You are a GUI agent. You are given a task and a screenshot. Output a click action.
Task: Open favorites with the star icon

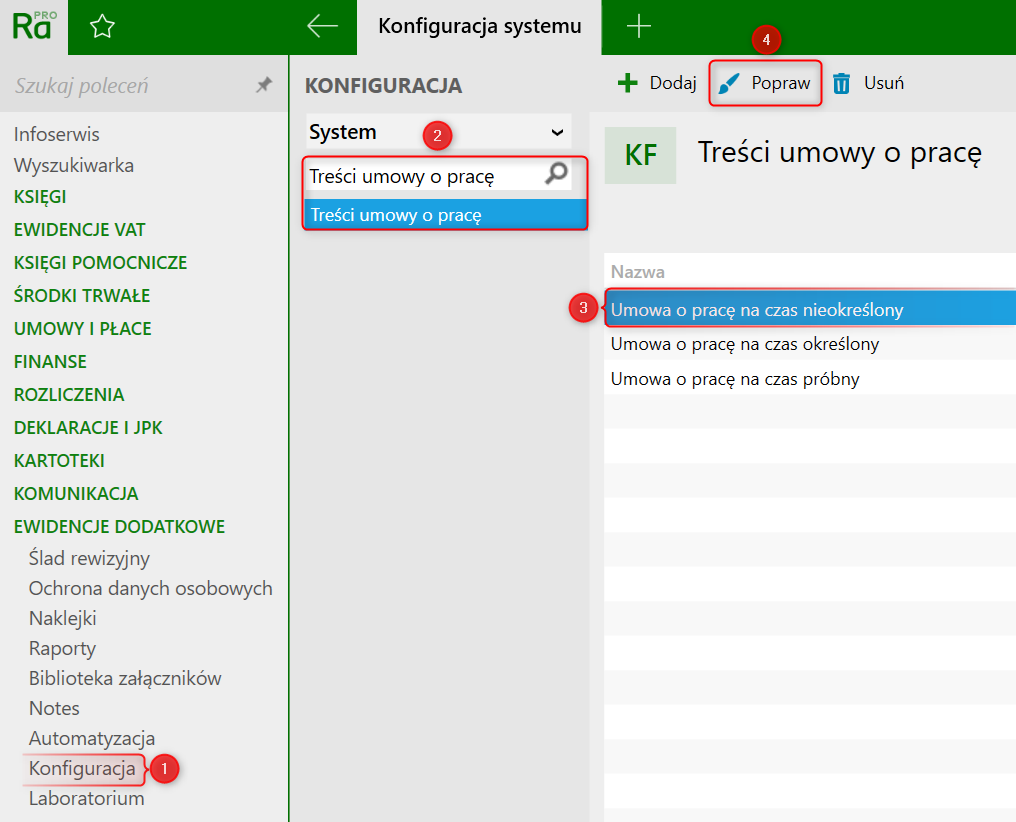click(102, 27)
